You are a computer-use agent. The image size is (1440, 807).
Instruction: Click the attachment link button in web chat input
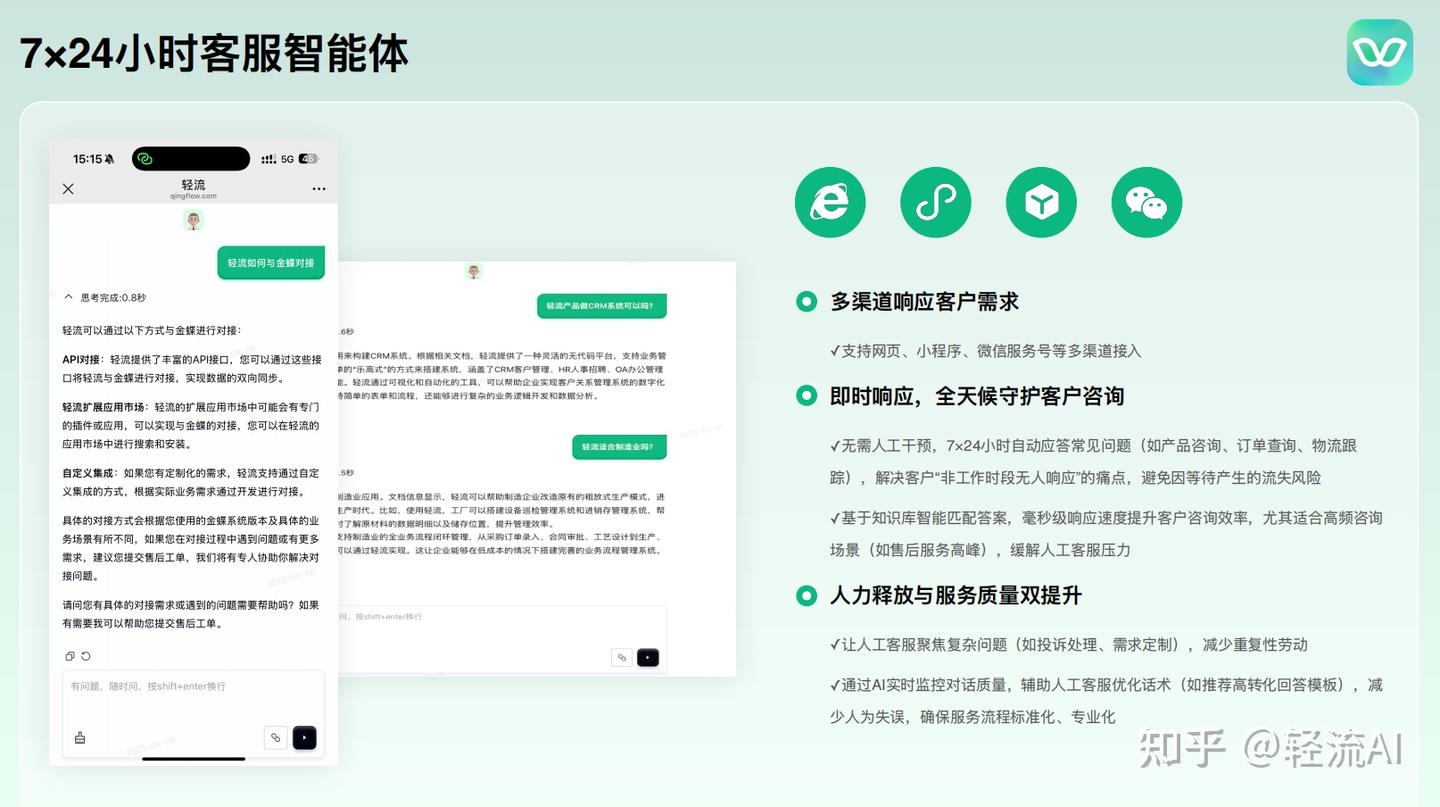pyautogui.click(x=622, y=657)
